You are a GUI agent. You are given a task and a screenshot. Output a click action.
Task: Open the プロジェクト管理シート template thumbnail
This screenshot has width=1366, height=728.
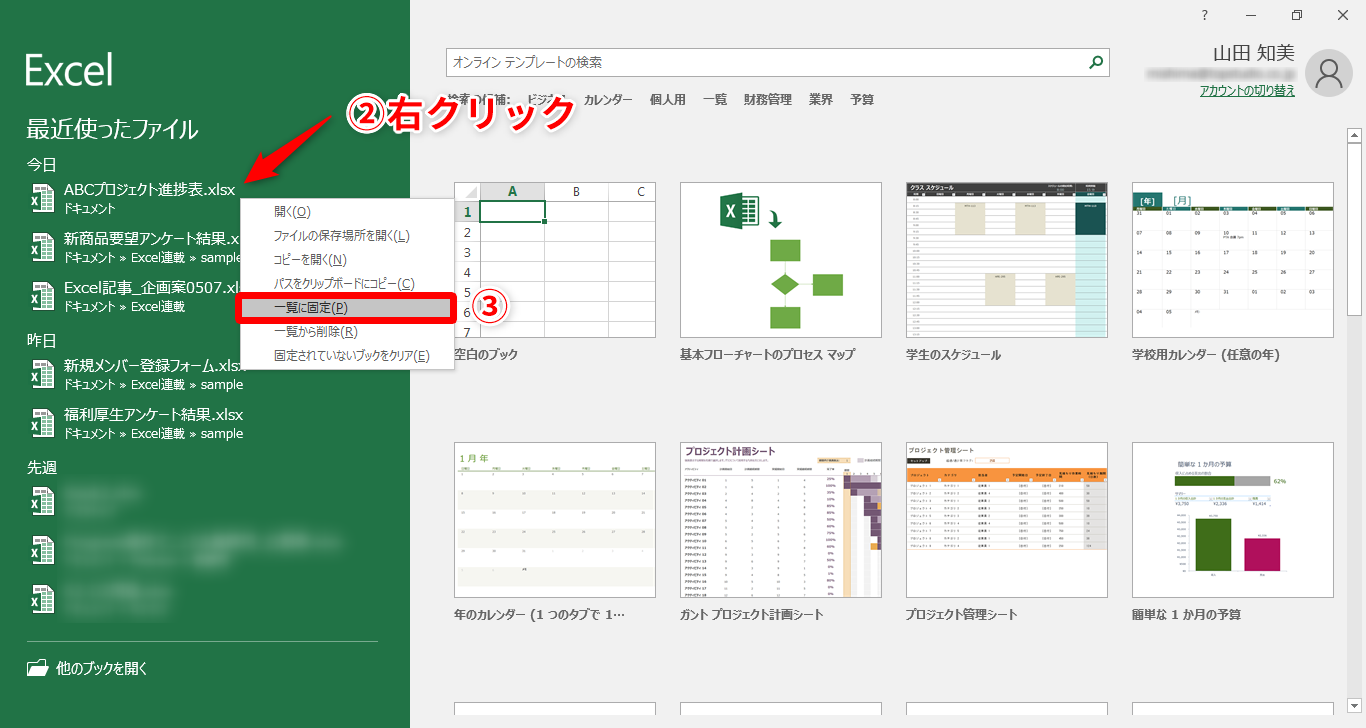[x=1007, y=520]
